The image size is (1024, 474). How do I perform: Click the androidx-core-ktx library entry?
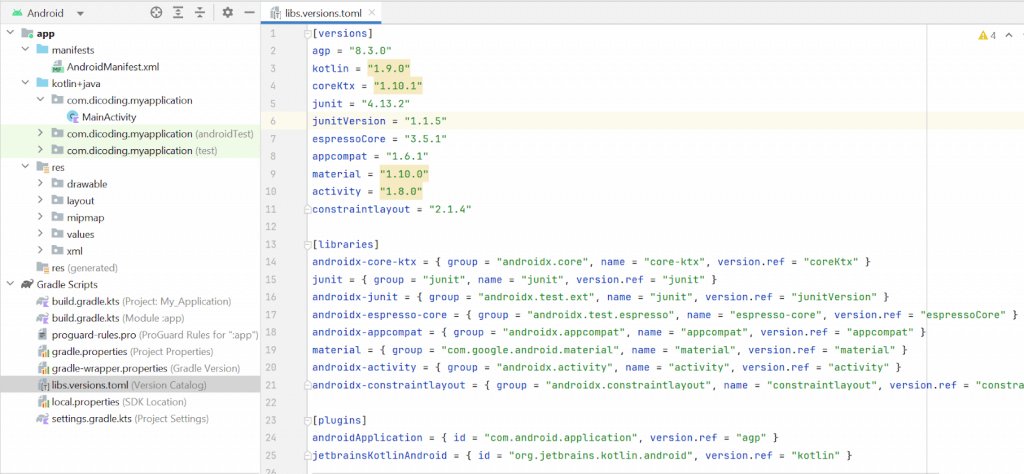[592, 262]
